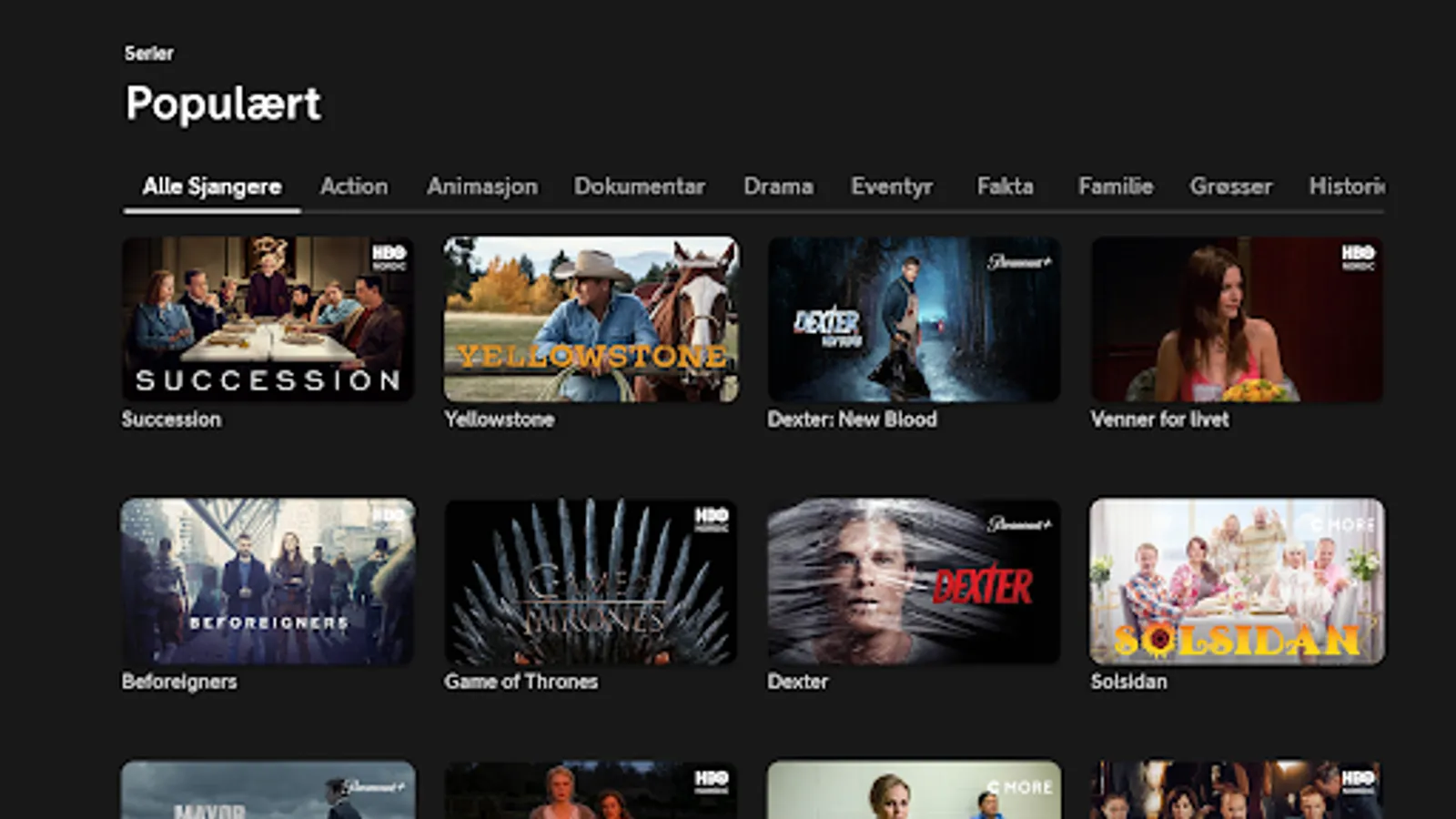This screenshot has height=819, width=1456.
Task: Switch to the Action genre tab
Action: (x=354, y=187)
